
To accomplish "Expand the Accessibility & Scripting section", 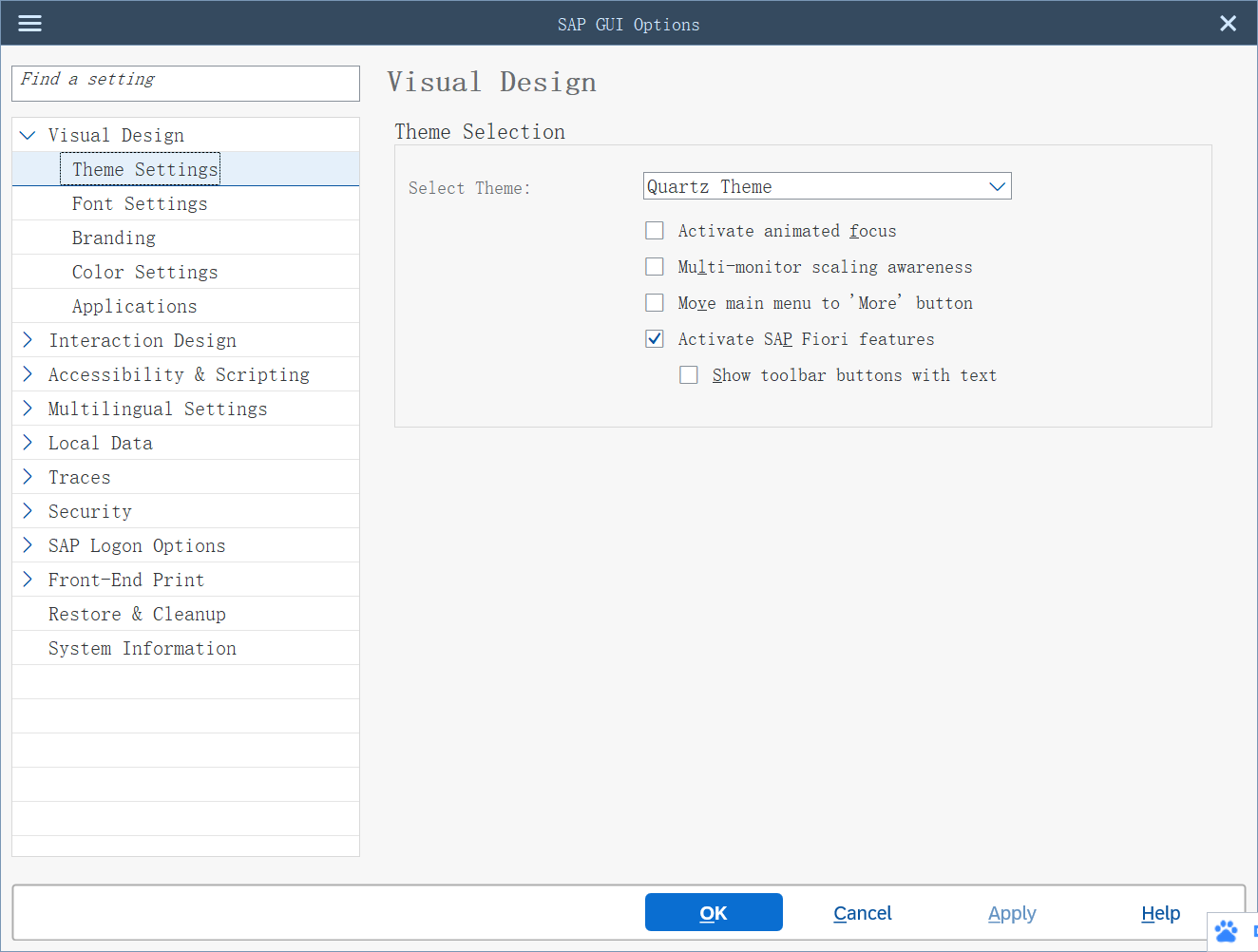I will (27, 373).
